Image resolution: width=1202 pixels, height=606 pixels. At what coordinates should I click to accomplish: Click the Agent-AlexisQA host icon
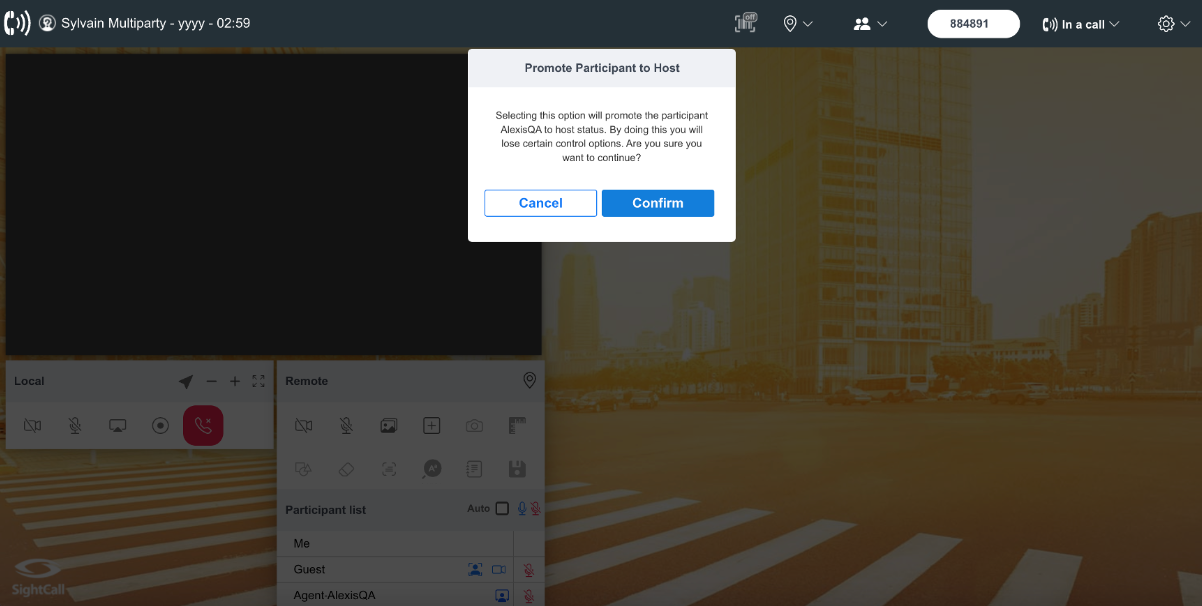[x=502, y=595]
